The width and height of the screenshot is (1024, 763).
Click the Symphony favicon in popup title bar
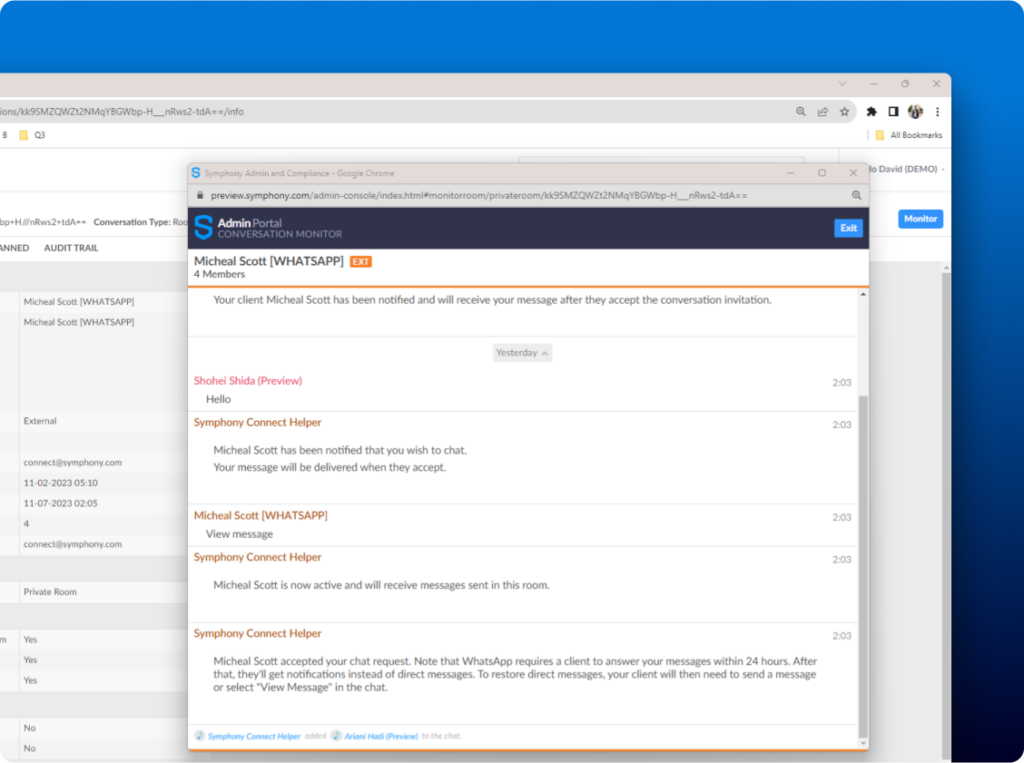(196, 173)
